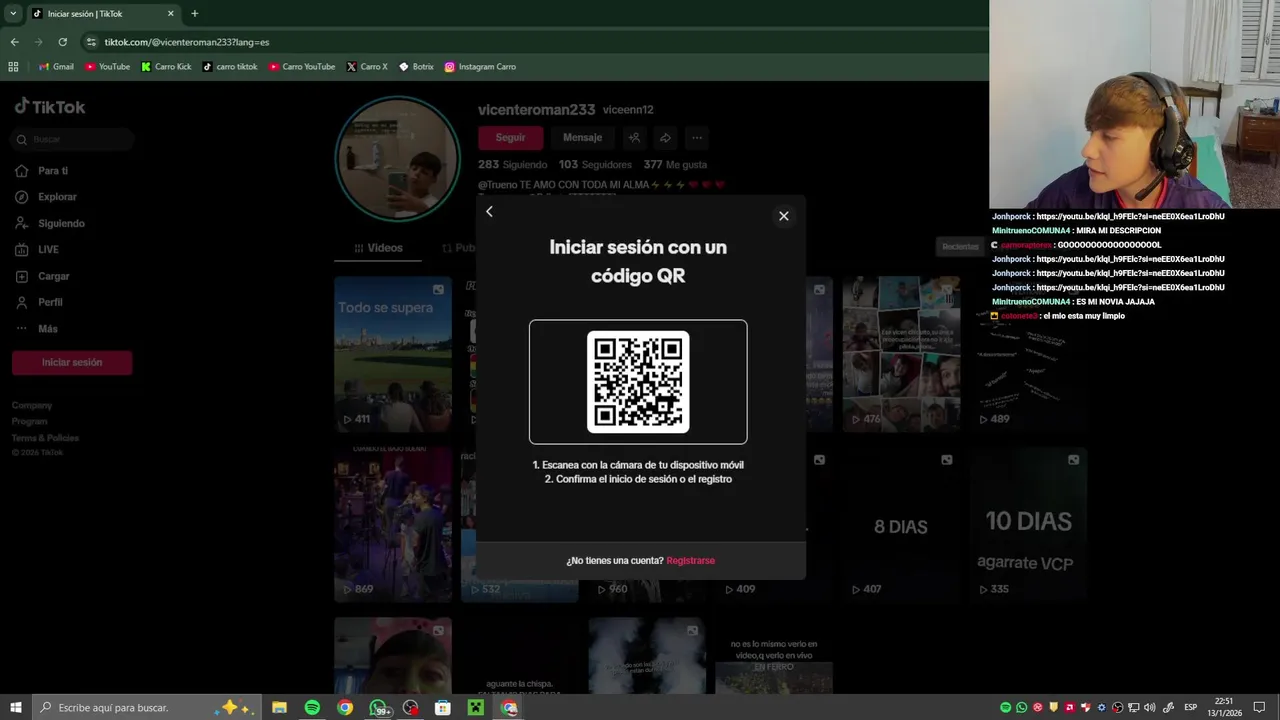Open the Carro X bookmark
This screenshot has height=720, width=1280.
(x=367, y=67)
